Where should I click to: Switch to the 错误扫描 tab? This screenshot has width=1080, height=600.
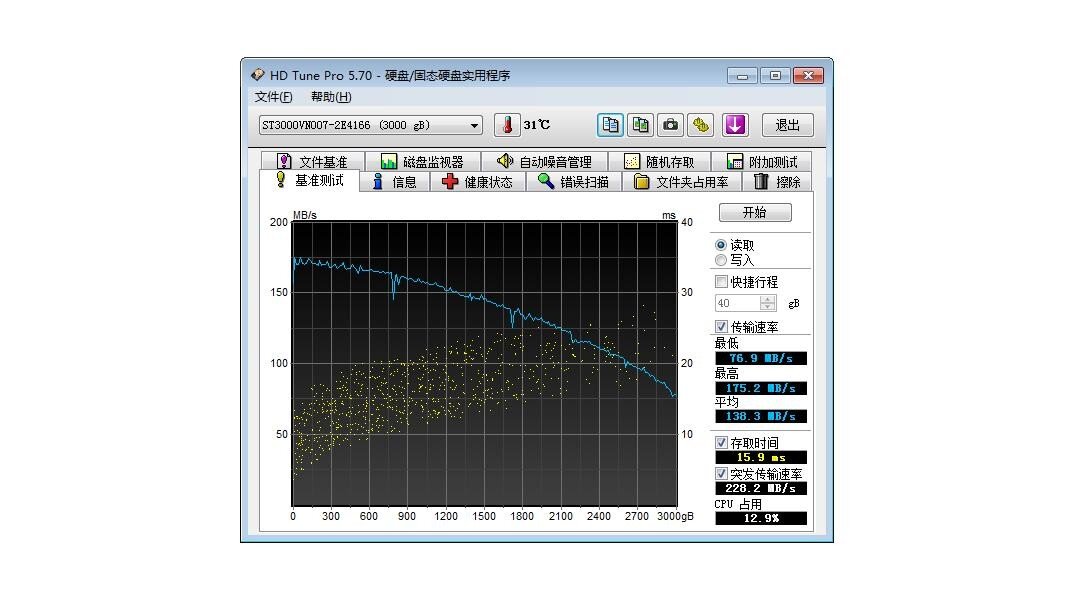(x=574, y=182)
